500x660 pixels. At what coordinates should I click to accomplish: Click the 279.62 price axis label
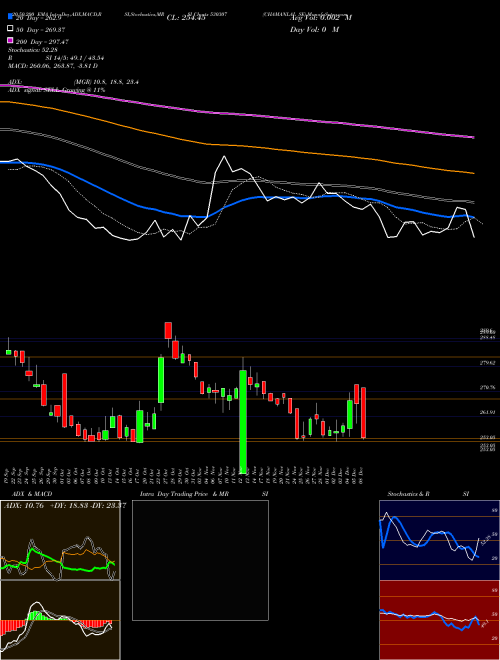[x=487, y=362]
